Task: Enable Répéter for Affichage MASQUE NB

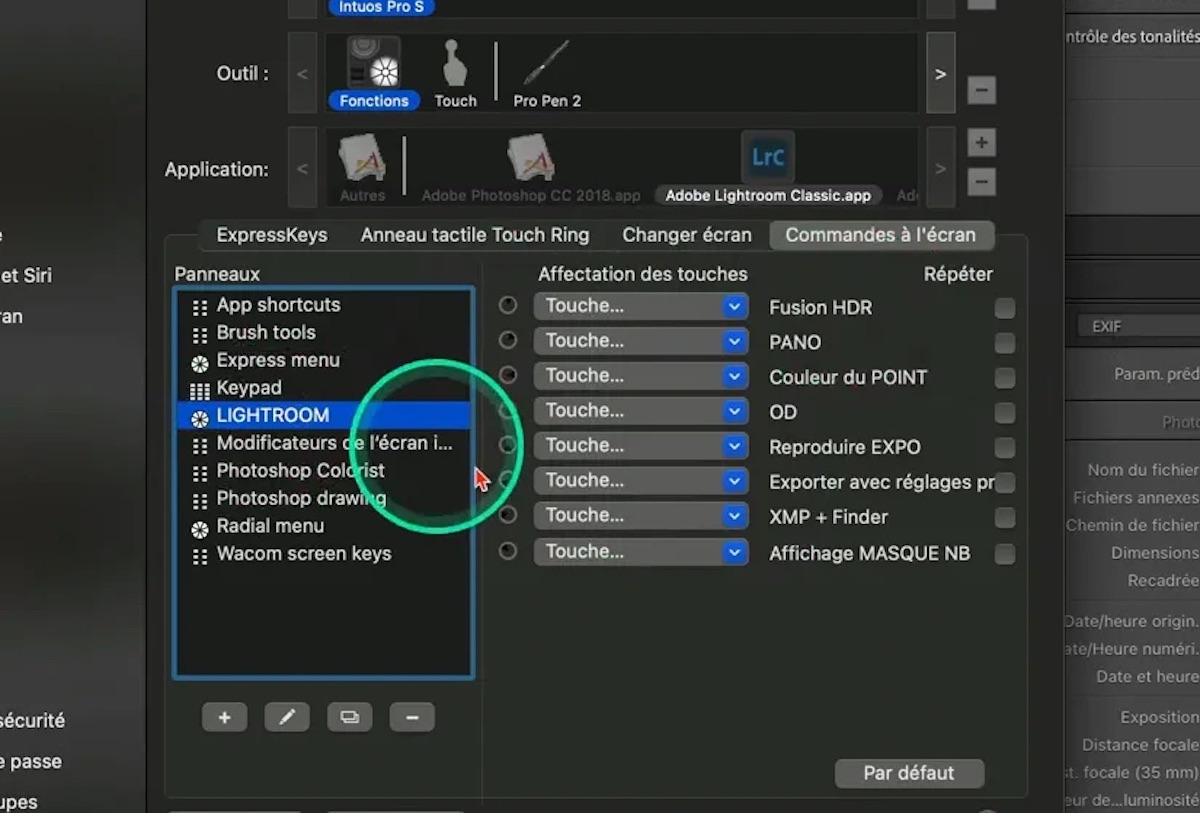Action: (x=1005, y=554)
